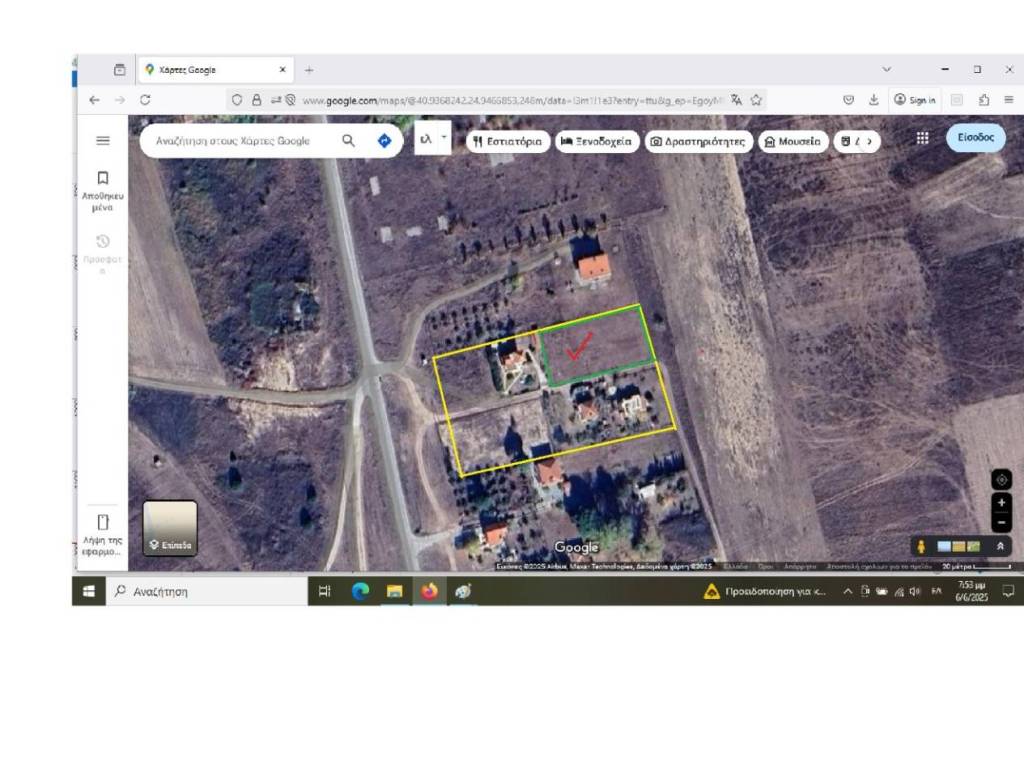
Task: Open the Google Maps hamburger menu
Action: click(x=102, y=140)
